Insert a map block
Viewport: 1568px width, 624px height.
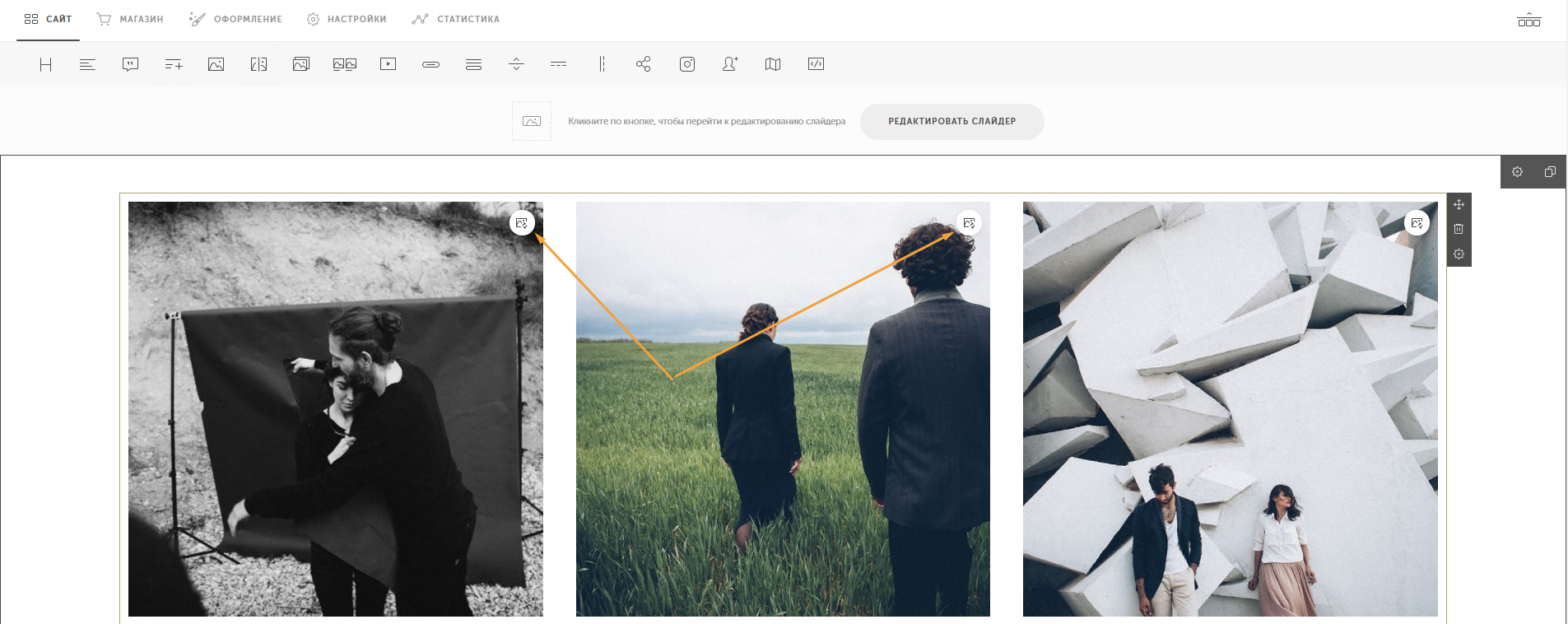point(773,64)
